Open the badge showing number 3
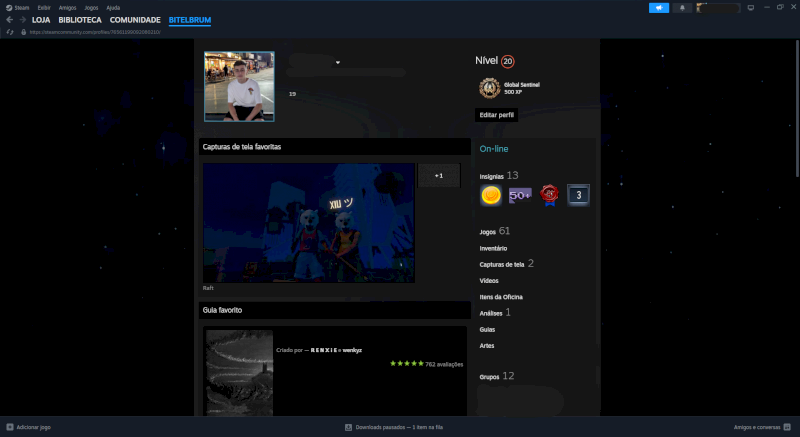 pyautogui.click(x=578, y=197)
